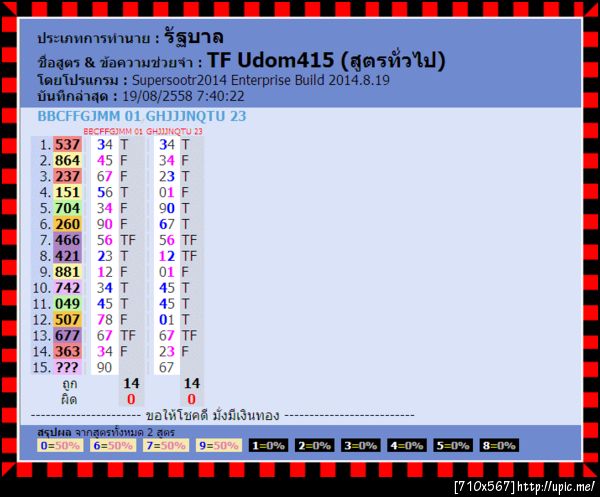Select result number 363 in row 14
Viewport: 600px width, 497px height.
click(x=67, y=352)
